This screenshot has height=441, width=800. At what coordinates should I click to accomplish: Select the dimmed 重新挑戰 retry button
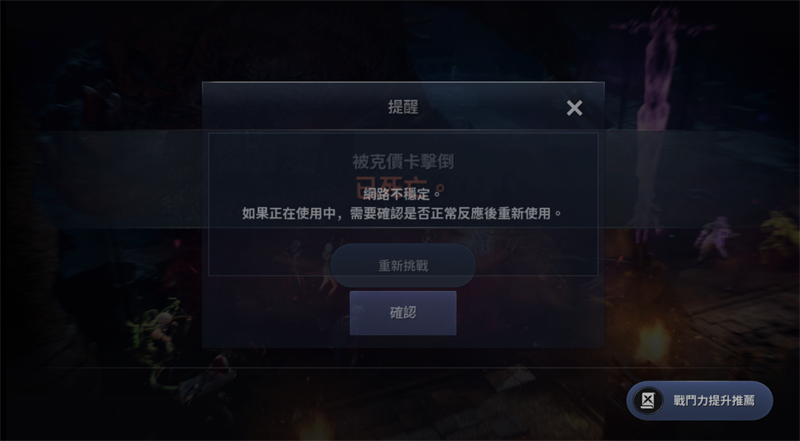403,265
